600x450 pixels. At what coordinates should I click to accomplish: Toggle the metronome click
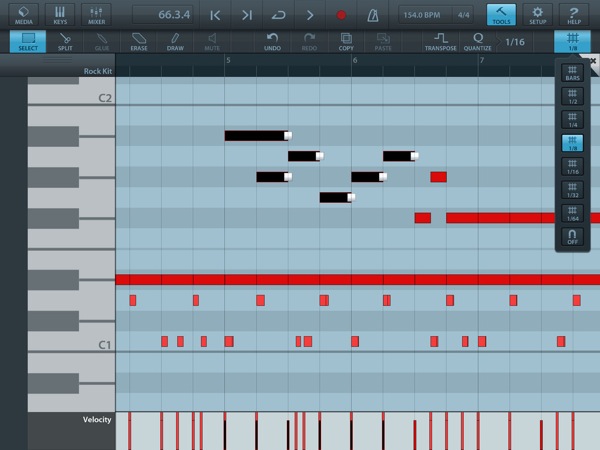373,15
